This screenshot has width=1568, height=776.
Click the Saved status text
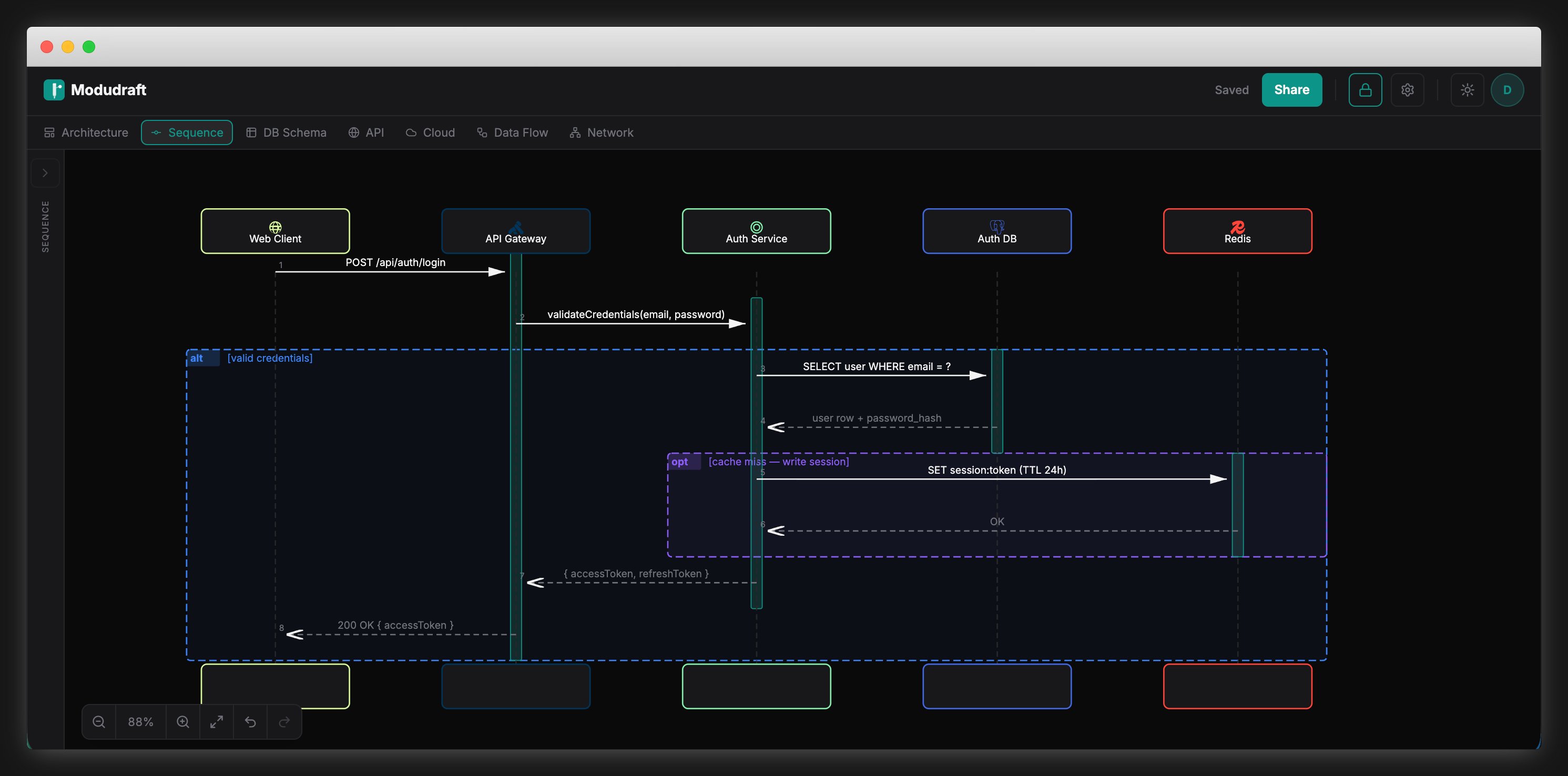click(x=1231, y=89)
